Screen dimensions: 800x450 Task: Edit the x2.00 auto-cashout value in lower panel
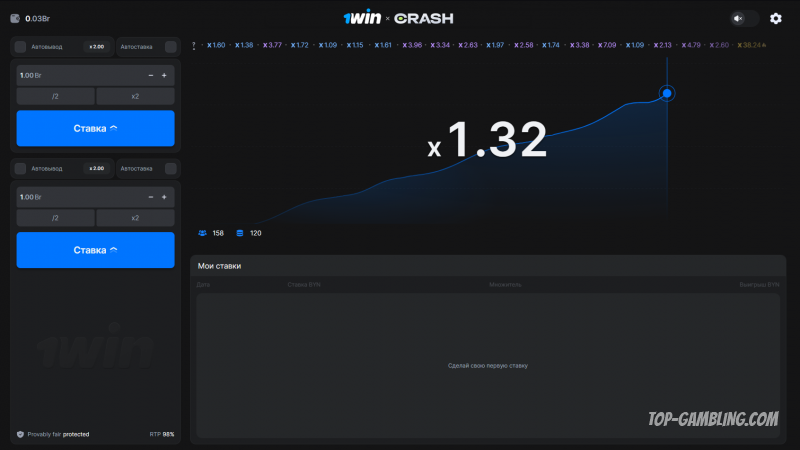point(96,168)
